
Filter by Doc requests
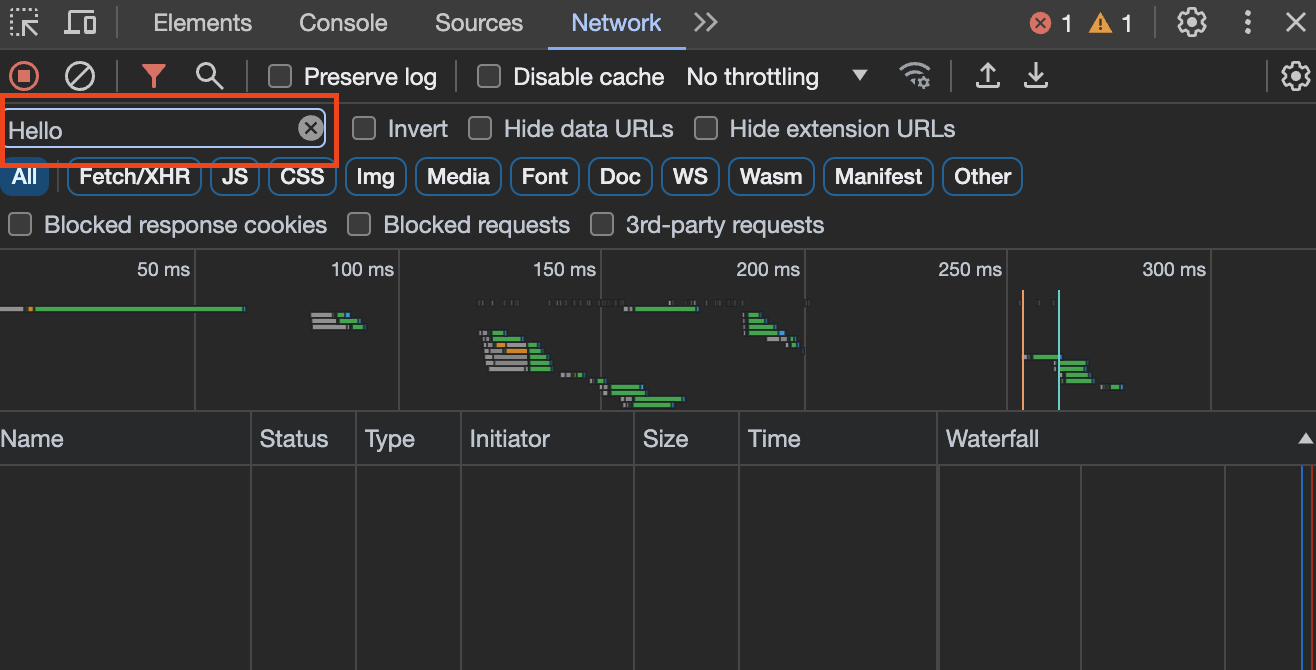click(x=620, y=177)
